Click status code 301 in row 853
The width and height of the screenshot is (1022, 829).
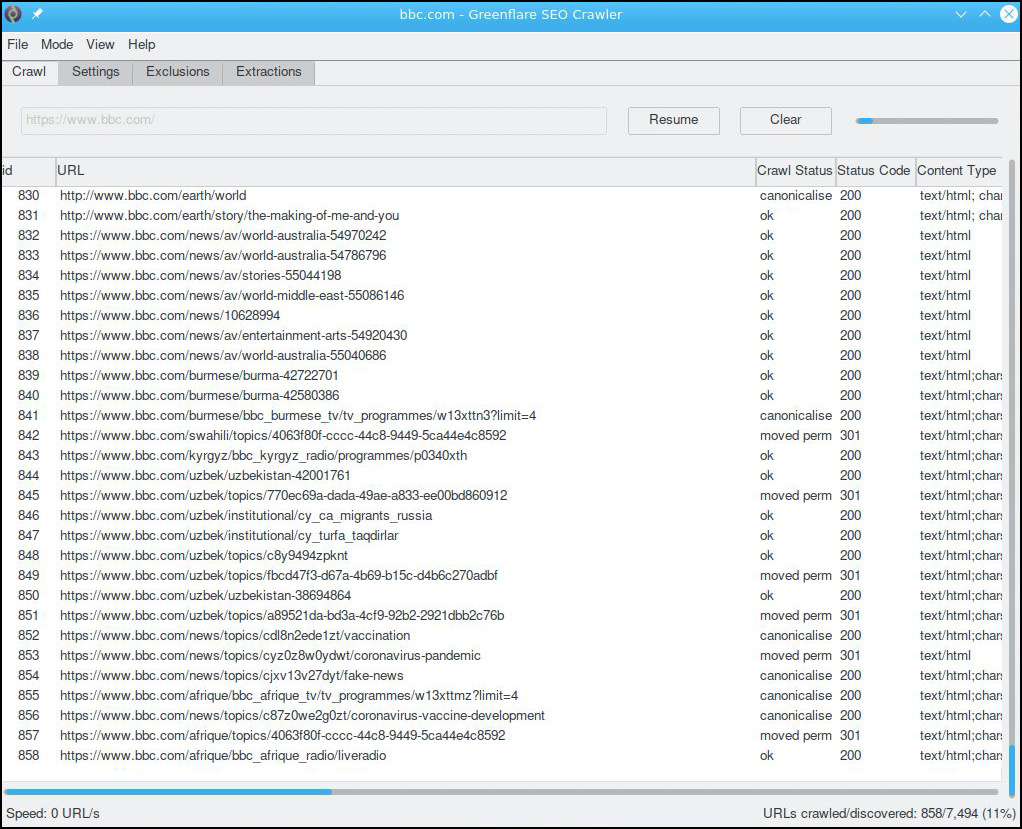[850, 655]
